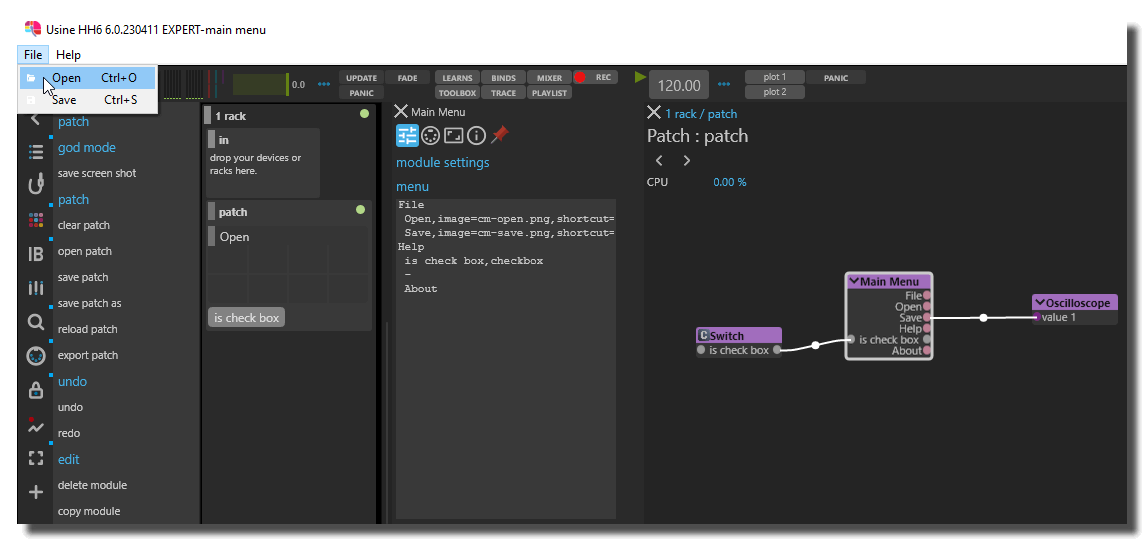The width and height of the screenshot is (1145, 542).
Task: Click the cable plug sidebar icon
Action: 36,185
